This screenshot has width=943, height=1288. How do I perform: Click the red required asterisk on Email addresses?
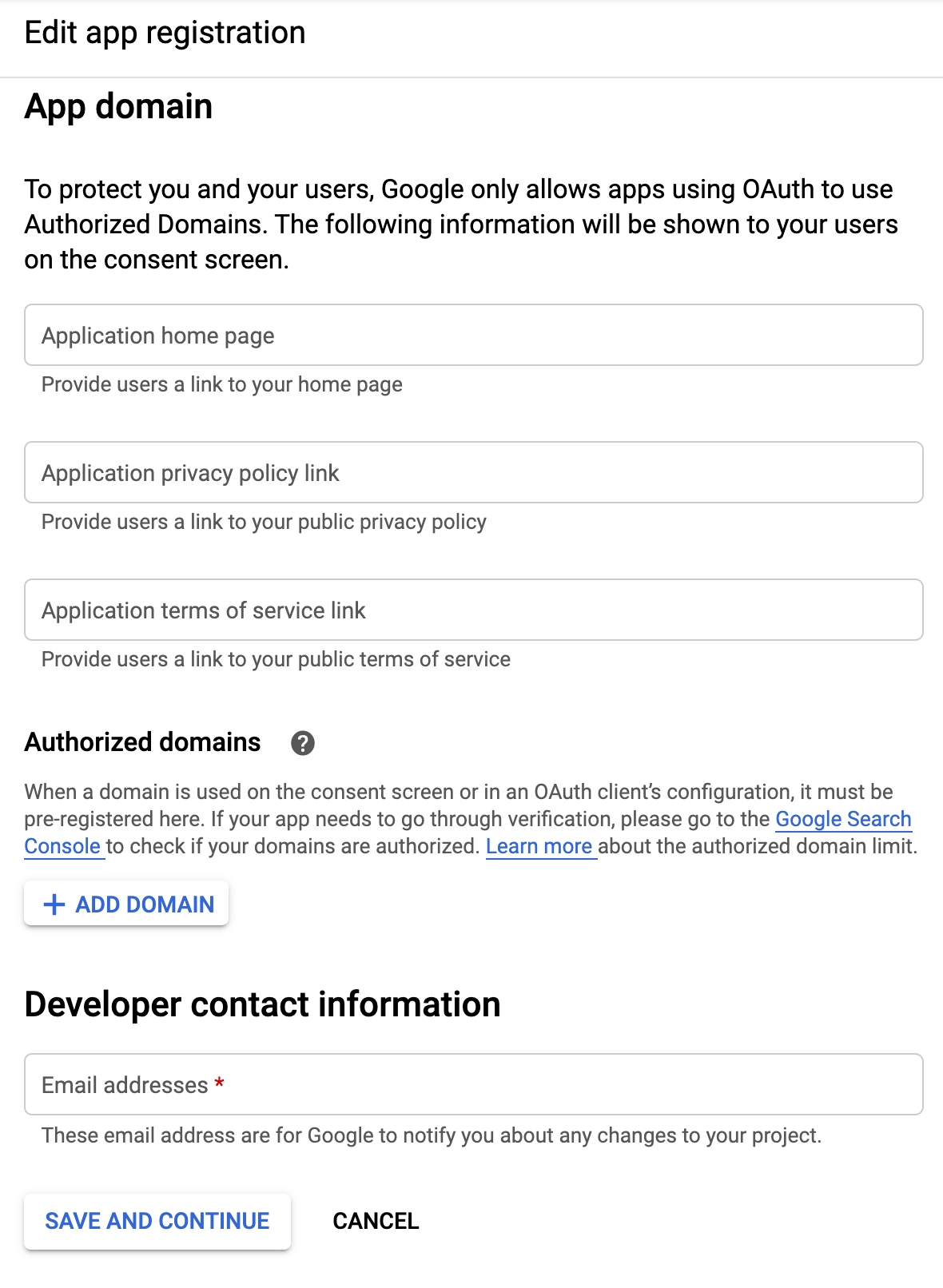click(219, 1083)
